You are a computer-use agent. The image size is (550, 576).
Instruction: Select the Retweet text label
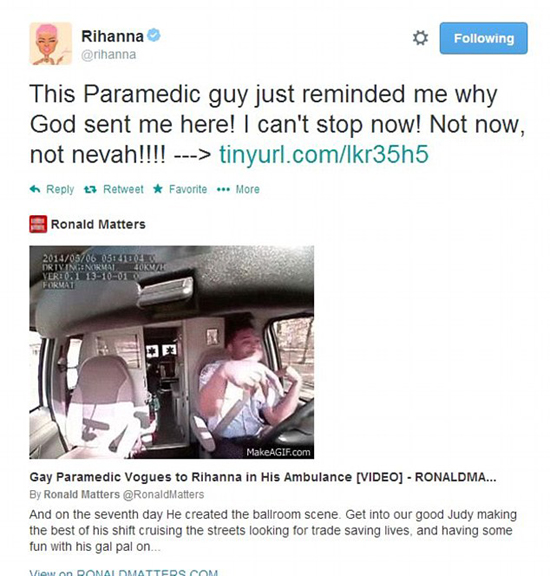(123, 189)
